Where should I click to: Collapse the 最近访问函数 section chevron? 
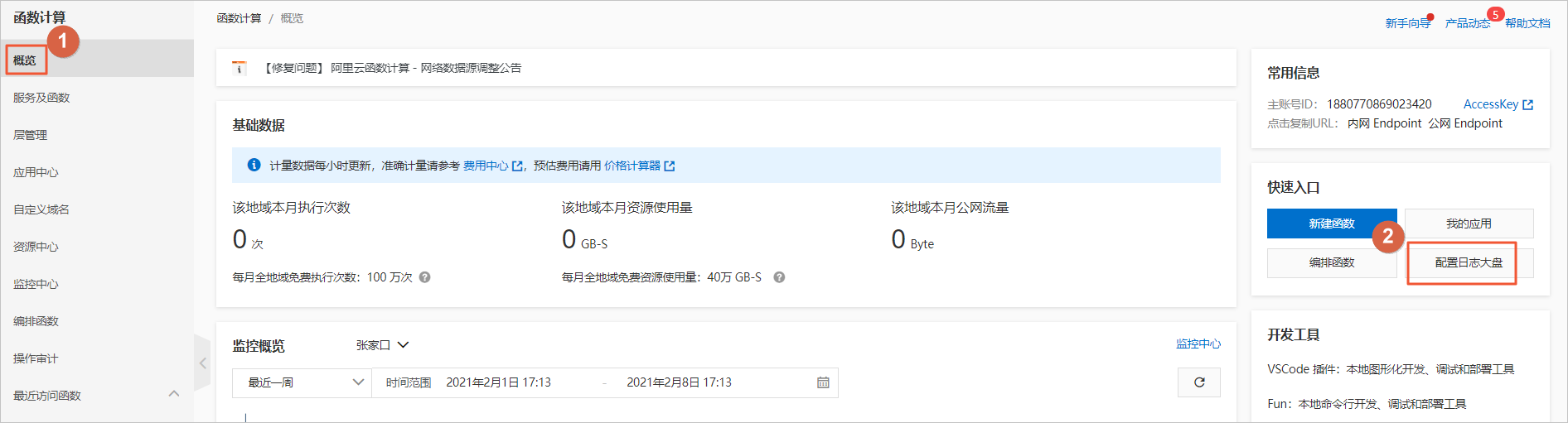coord(174,394)
